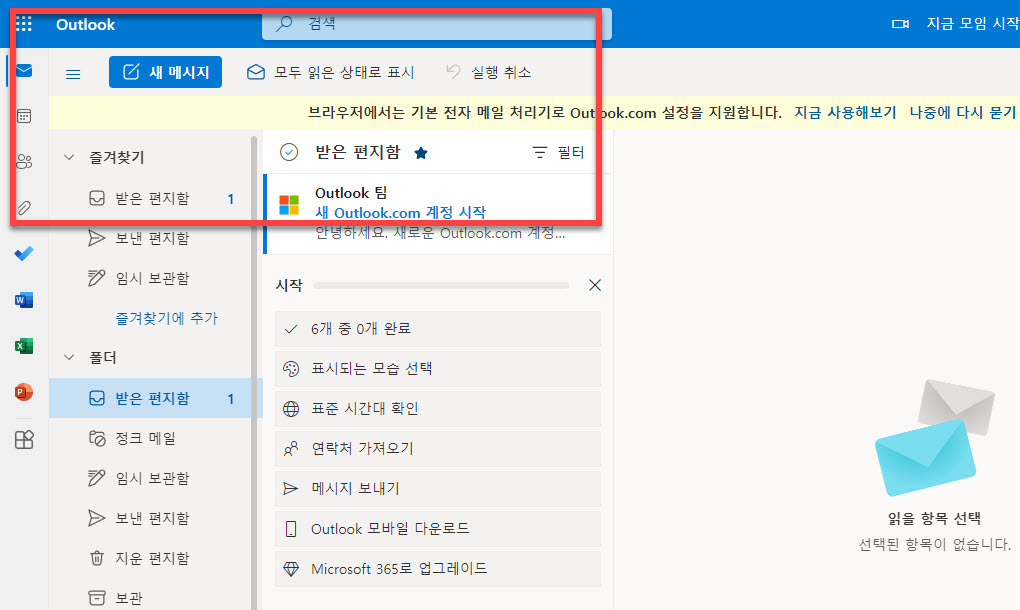Click the 지금 사용해보기 link

pyautogui.click(x=845, y=113)
